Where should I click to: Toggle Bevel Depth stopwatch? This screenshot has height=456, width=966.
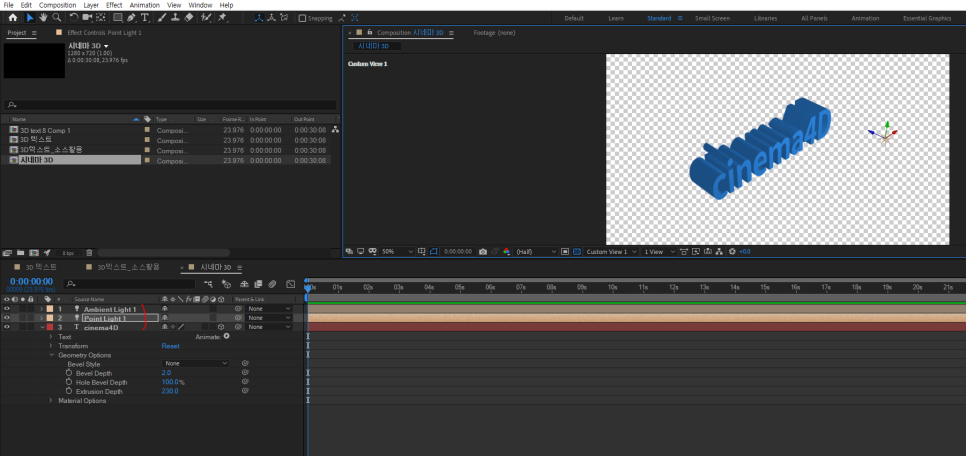[69, 373]
